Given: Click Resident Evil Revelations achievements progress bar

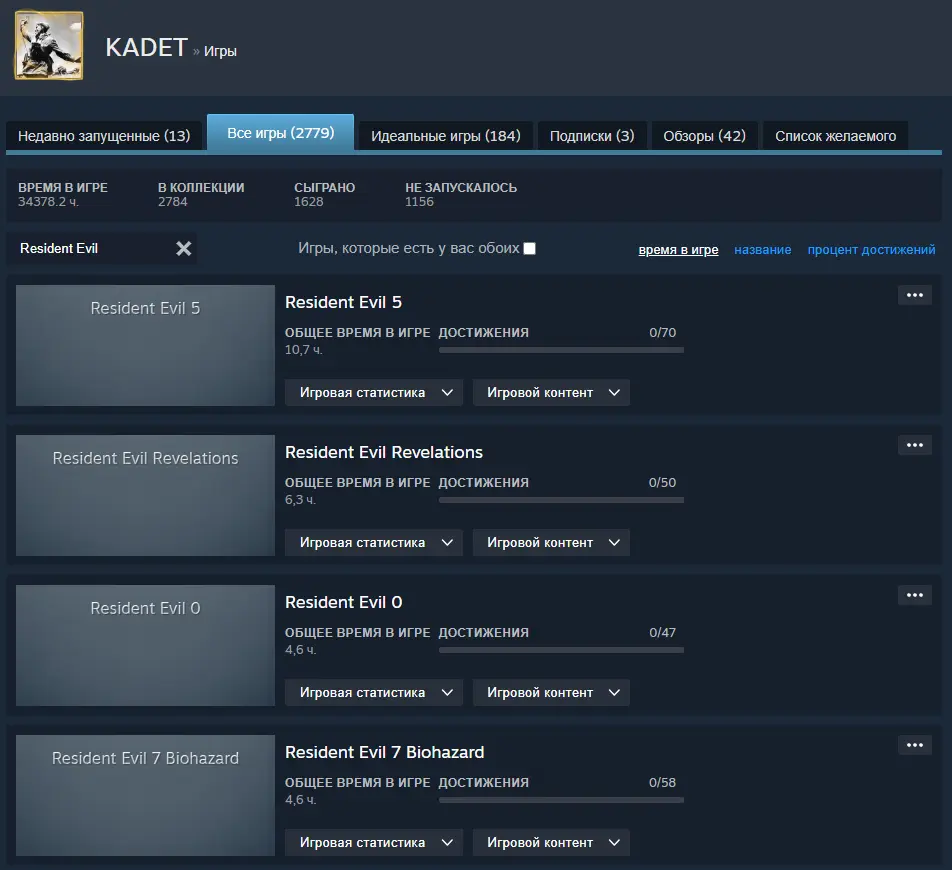Looking at the screenshot, I should pyautogui.click(x=562, y=500).
